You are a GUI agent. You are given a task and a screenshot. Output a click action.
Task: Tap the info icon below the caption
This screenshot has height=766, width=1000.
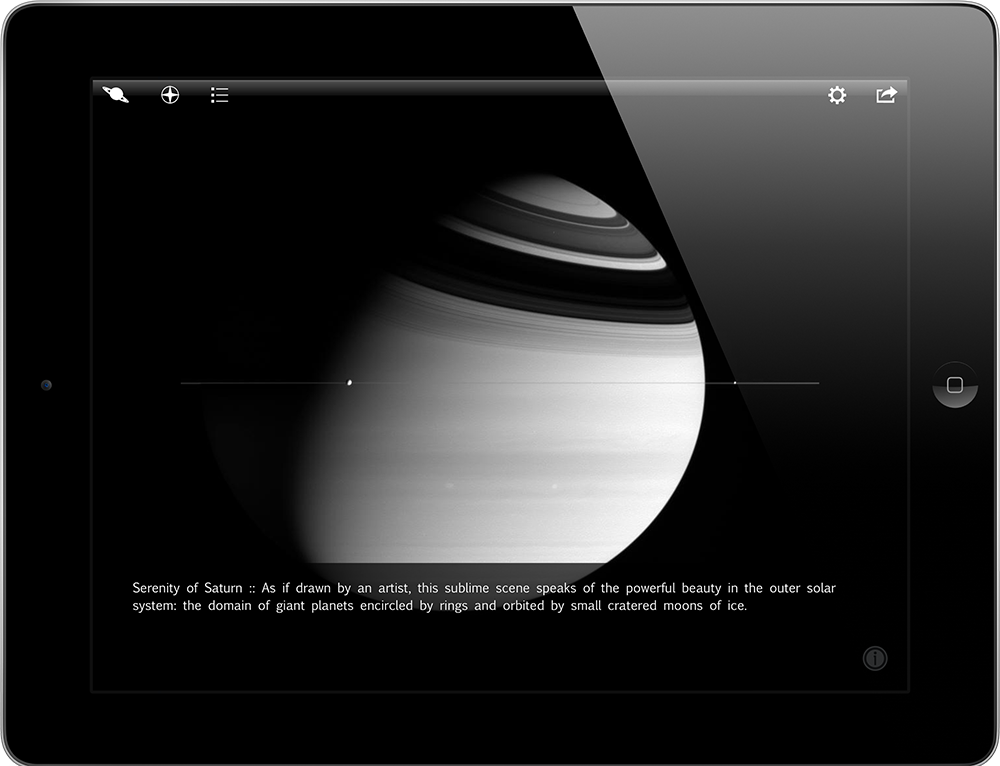pyautogui.click(x=875, y=658)
